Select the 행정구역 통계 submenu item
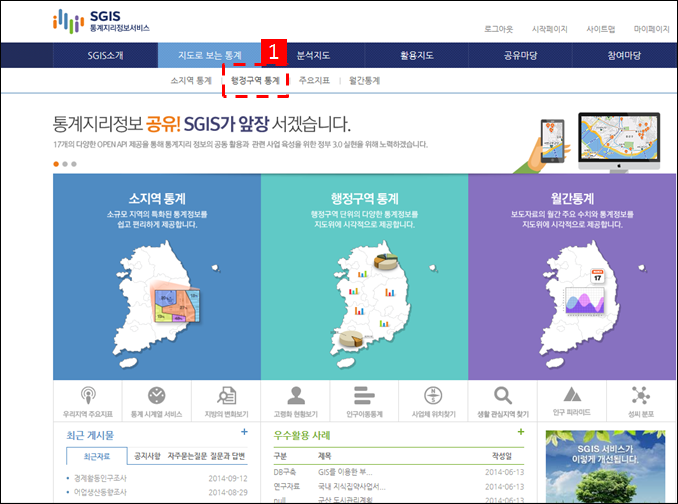678x504 pixels. [x=255, y=80]
